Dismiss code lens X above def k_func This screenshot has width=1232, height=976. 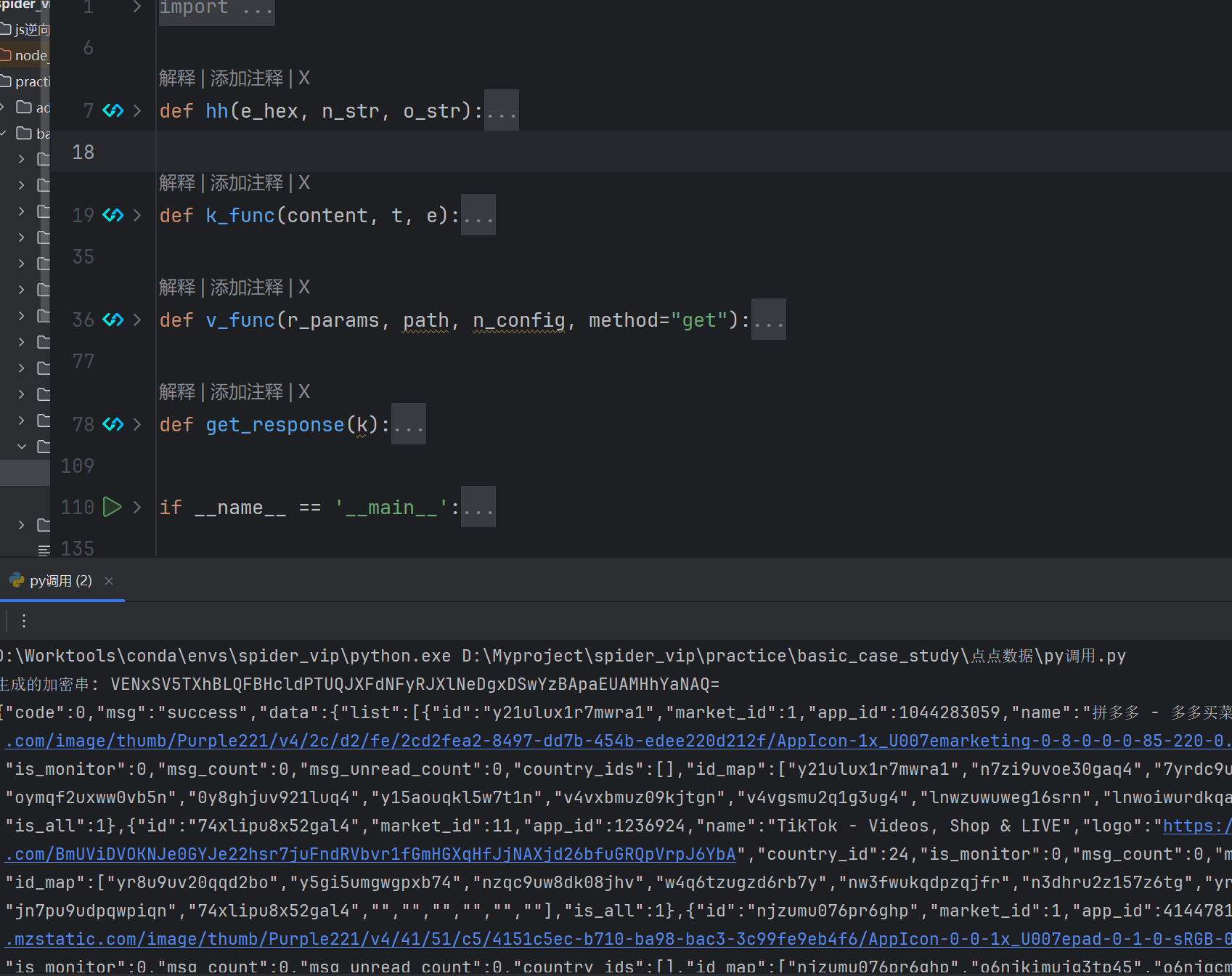304,182
